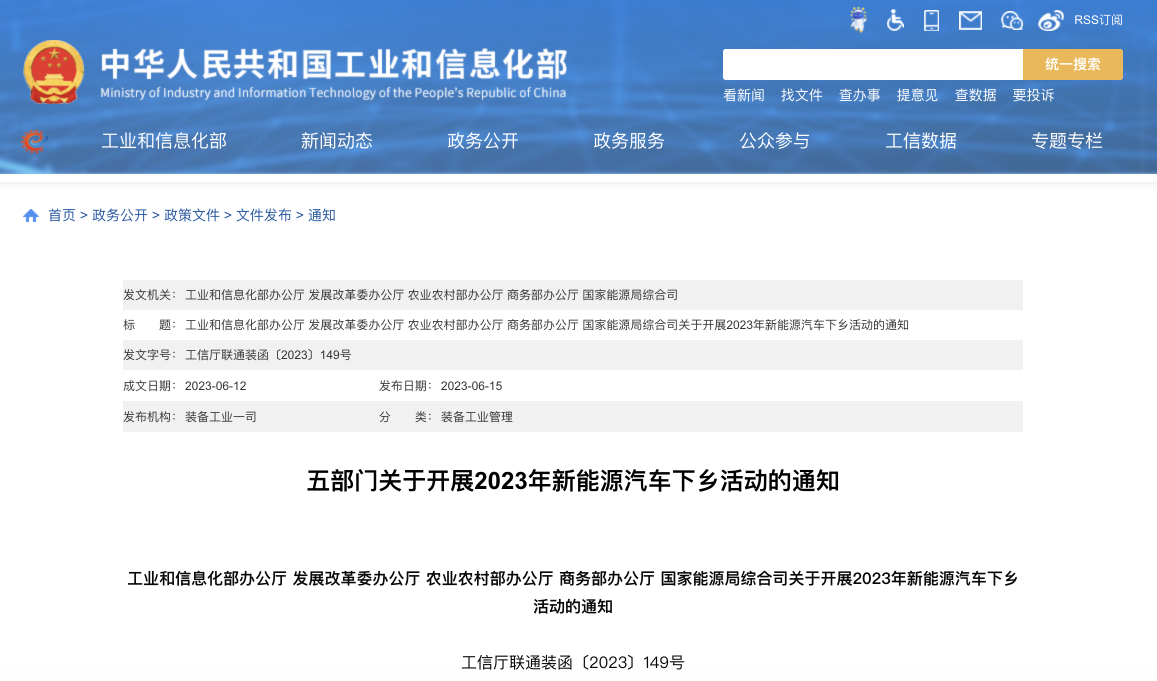Click the 分类 value 装备工业管理
The width and height of the screenshot is (1157, 681).
[477, 417]
